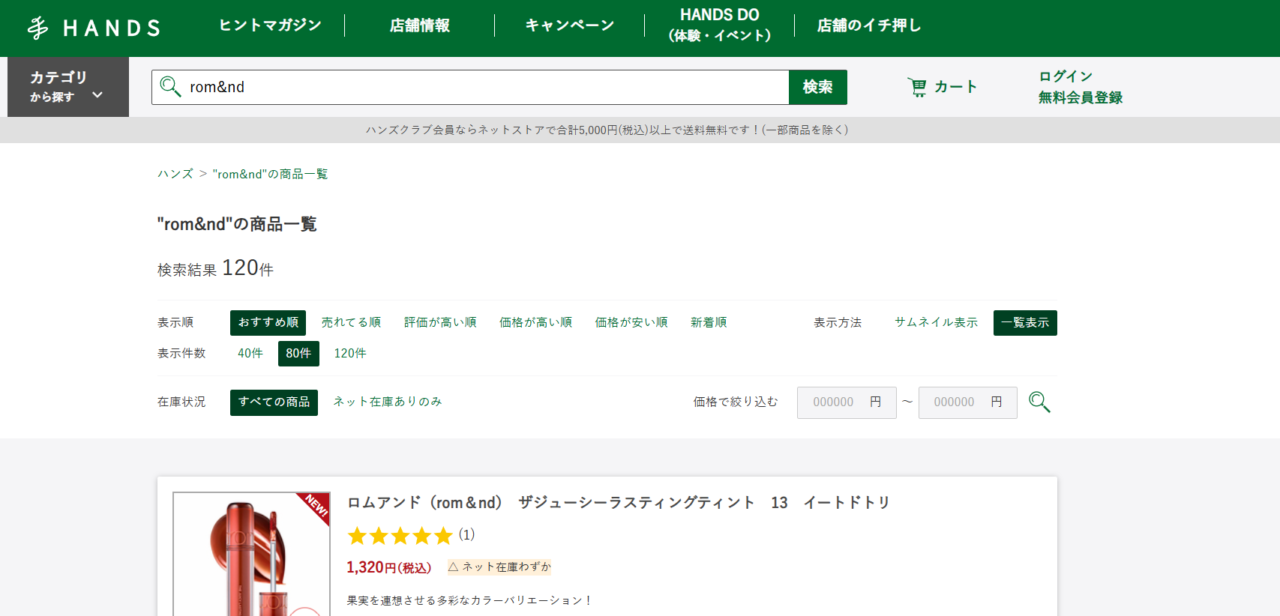
Task: Click the (1) review count
Action: pos(466,535)
